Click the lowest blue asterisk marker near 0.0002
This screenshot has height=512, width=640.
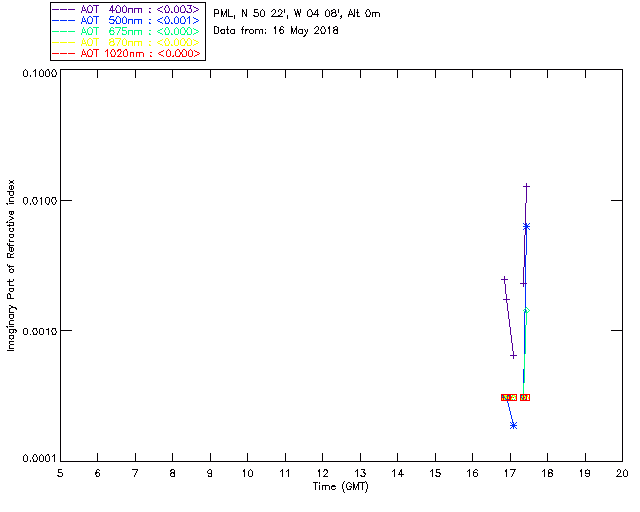pyautogui.click(x=513, y=425)
